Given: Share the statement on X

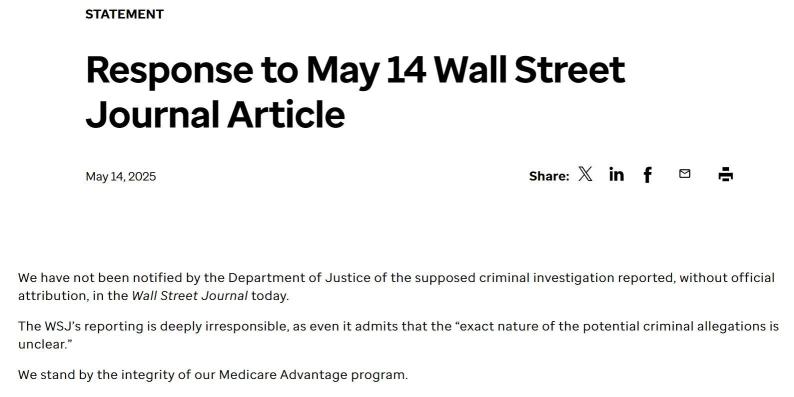Looking at the screenshot, I should [x=585, y=175].
